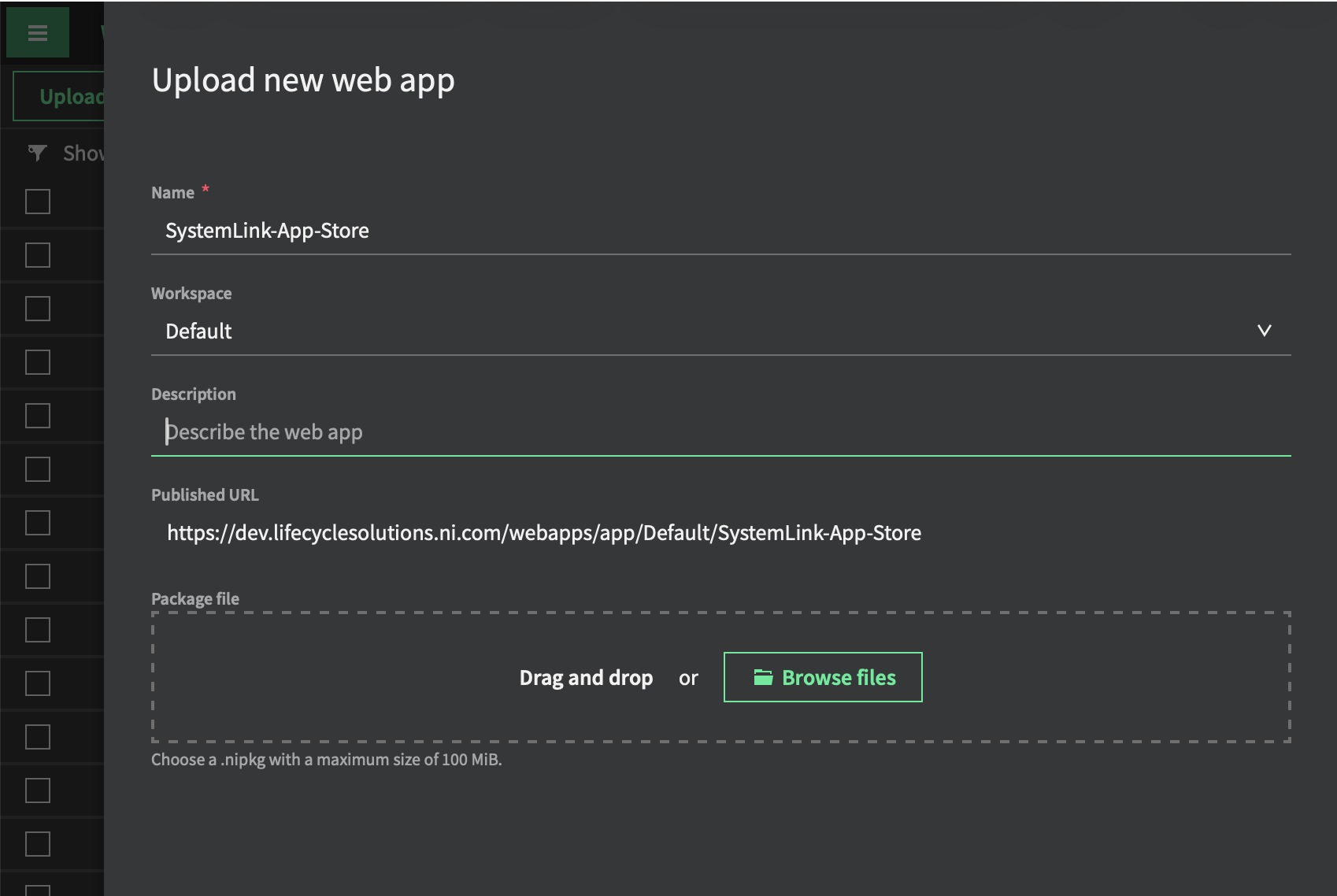
Task: Click the nipkg maximum size hint text
Action: [x=326, y=760]
